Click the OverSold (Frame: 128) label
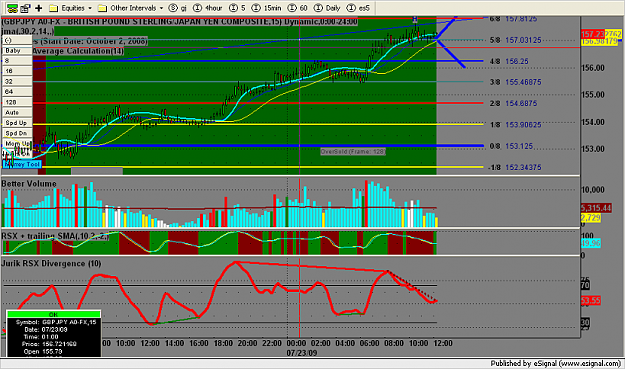Screen dimensions: 625x369 click(353, 152)
